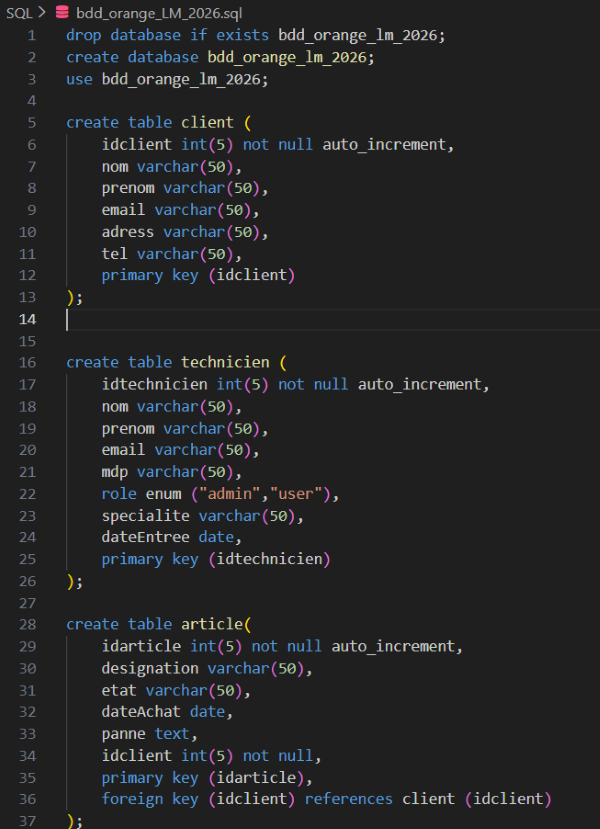Click line number 36 in the gutter
600x829 pixels.
click(27, 799)
